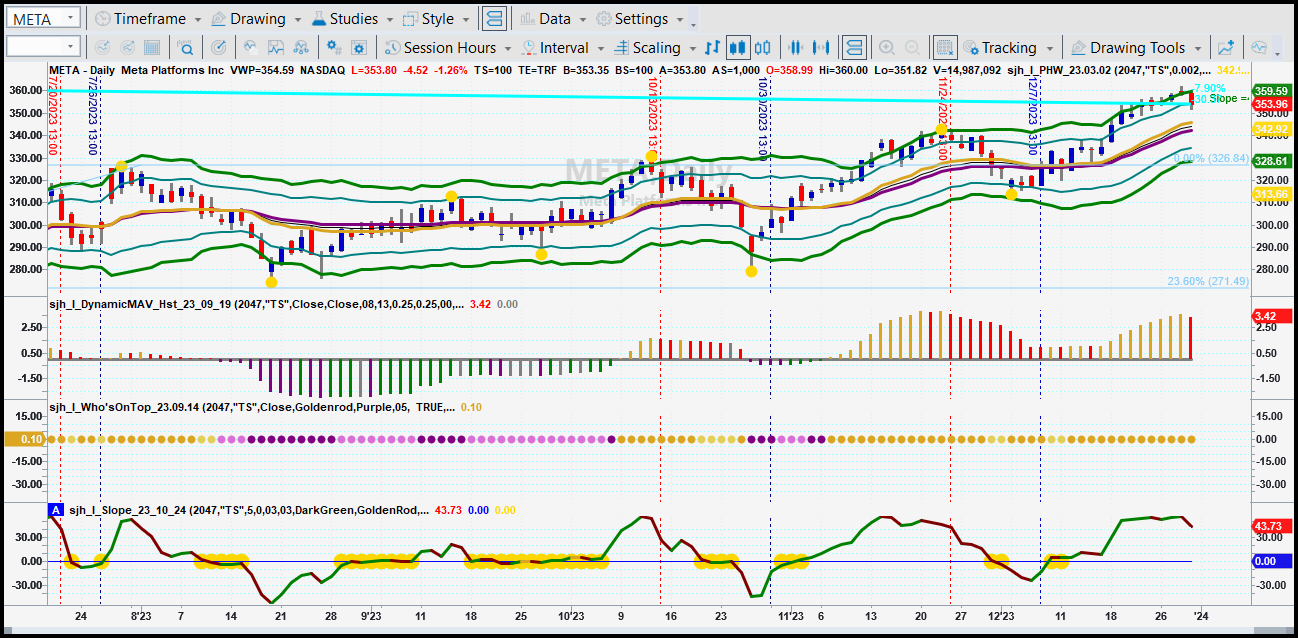The height and width of the screenshot is (638, 1298).
Task: Click the blue A marker in Slope pane
Action: pos(56,510)
